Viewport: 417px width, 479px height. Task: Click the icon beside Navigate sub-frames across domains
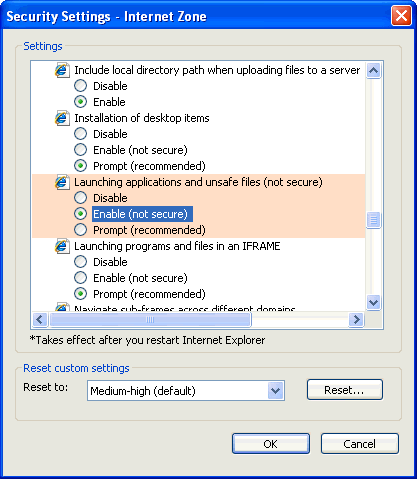point(62,307)
